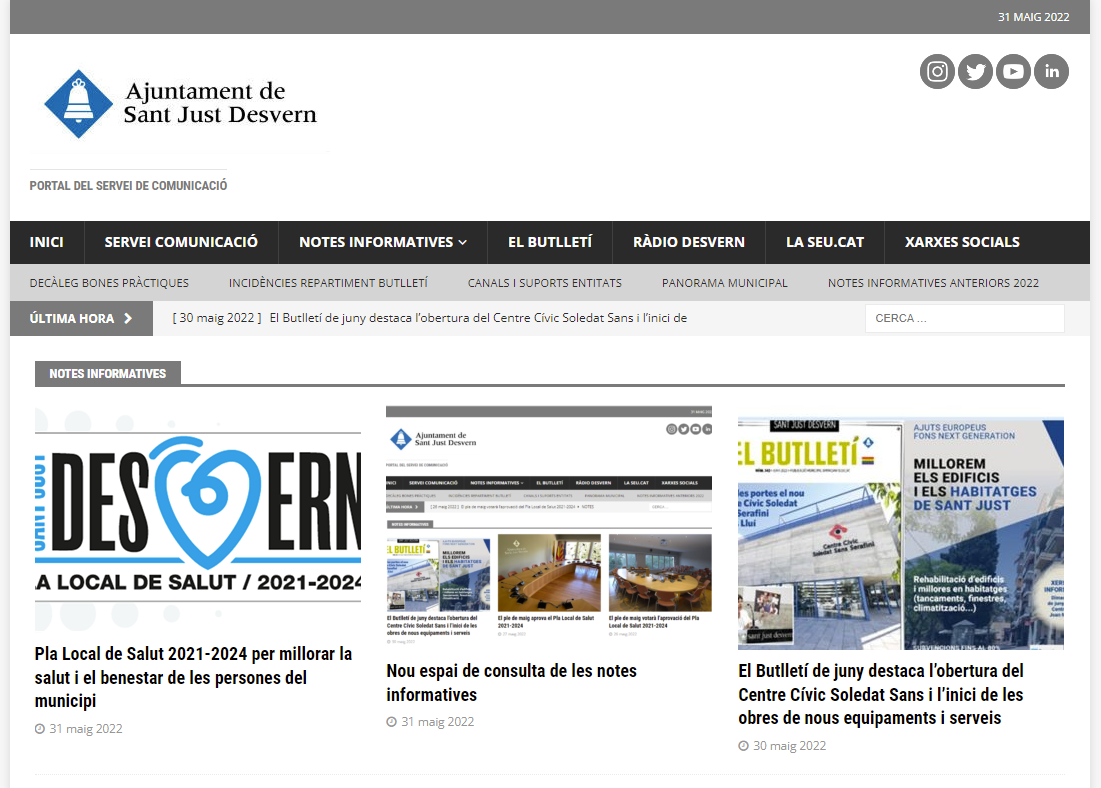Image resolution: width=1101 pixels, height=788 pixels.
Task: Open the YouTube social icon
Action: [1013, 71]
